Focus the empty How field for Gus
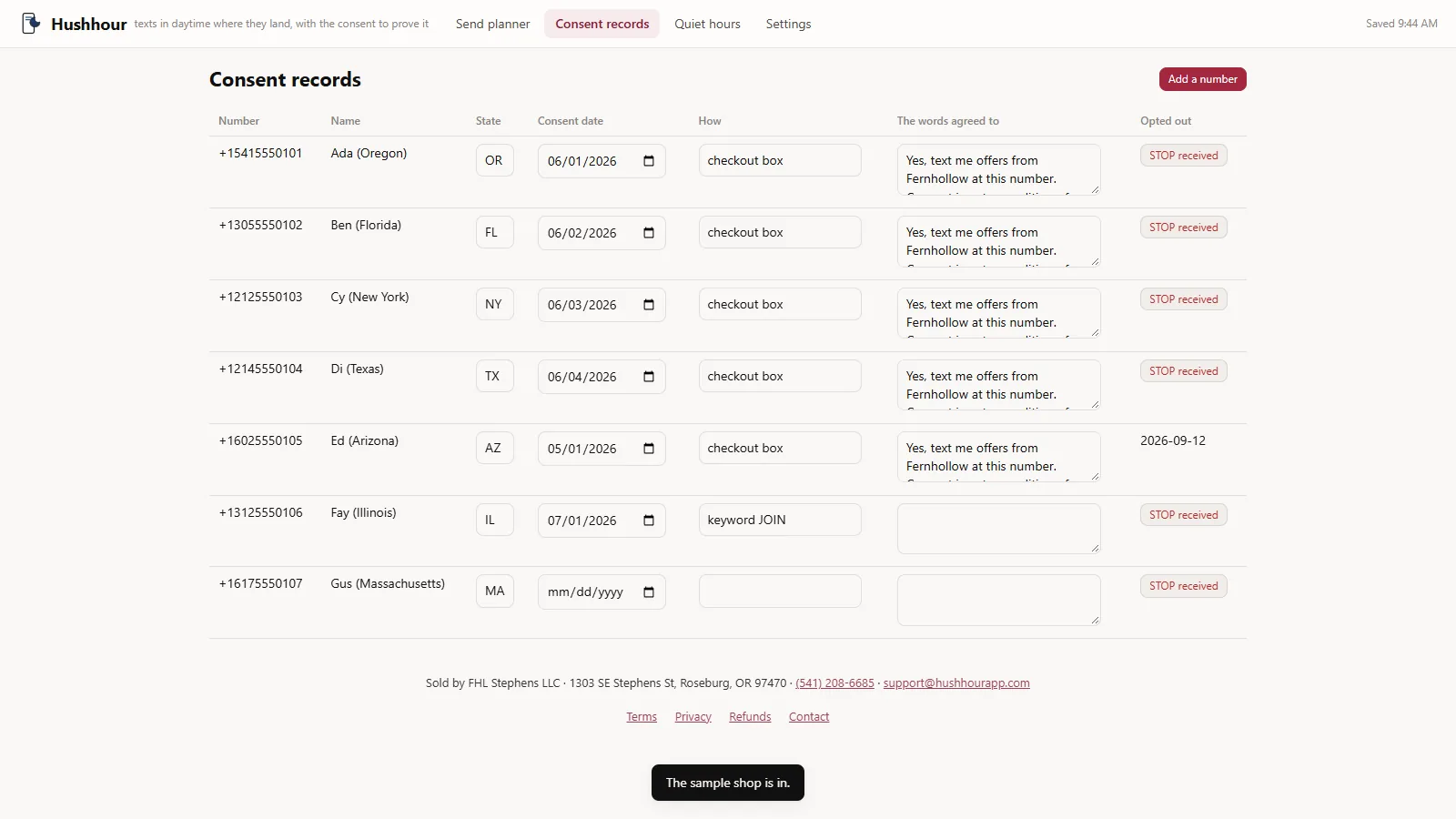The width and height of the screenshot is (1456, 819). click(x=780, y=591)
